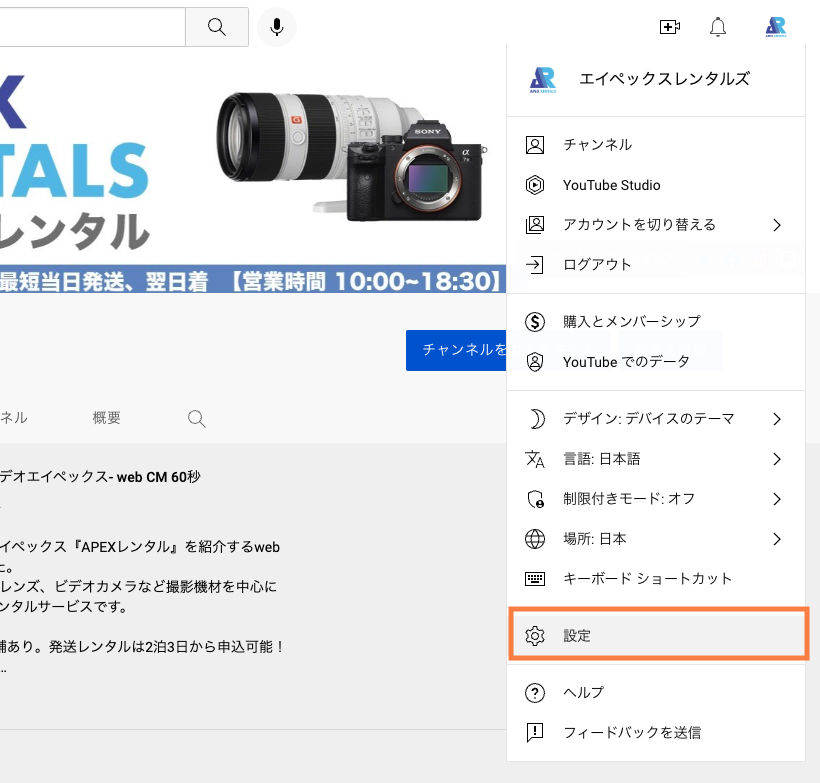Open ヘルプ menu item
The height and width of the screenshot is (783, 820).
656,693
